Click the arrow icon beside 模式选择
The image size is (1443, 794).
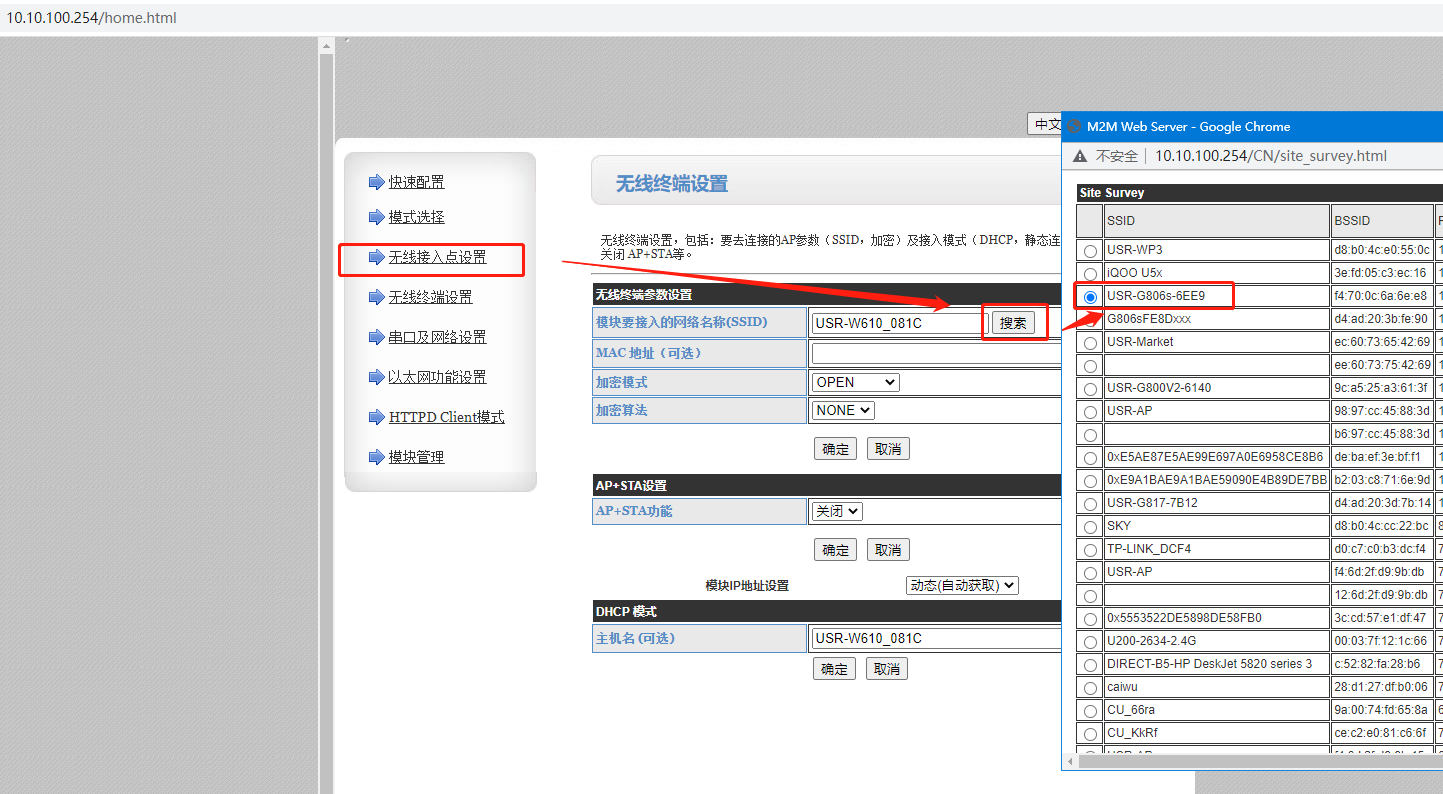376,217
